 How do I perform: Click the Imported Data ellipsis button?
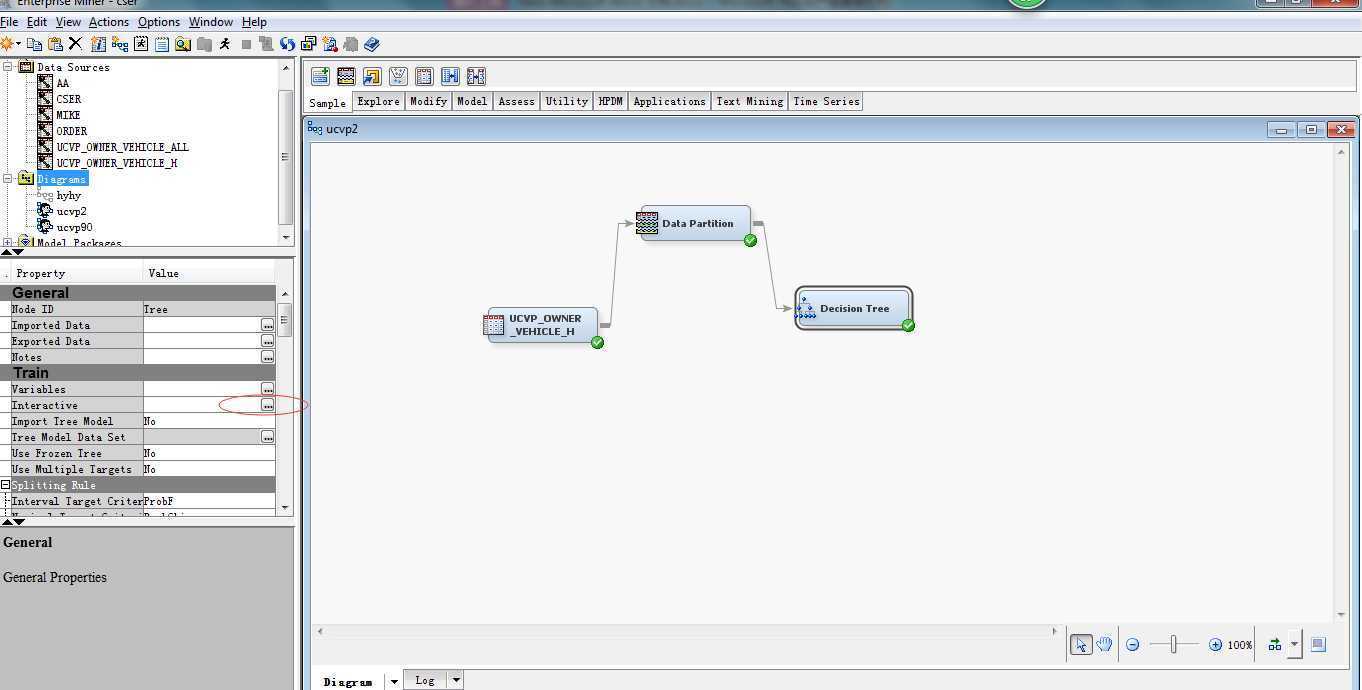[268, 325]
